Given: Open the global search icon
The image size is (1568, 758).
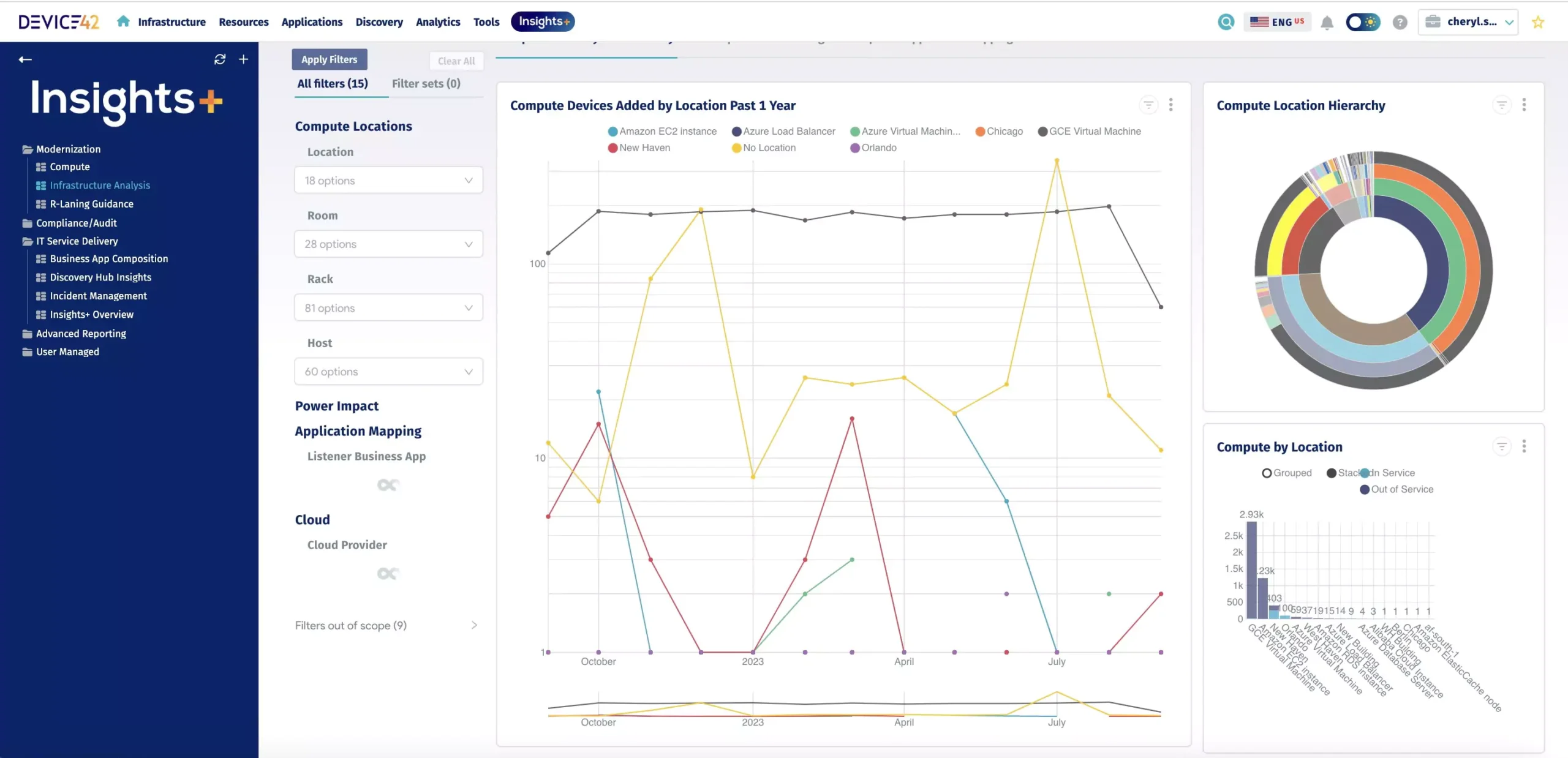Looking at the screenshot, I should click(1226, 22).
